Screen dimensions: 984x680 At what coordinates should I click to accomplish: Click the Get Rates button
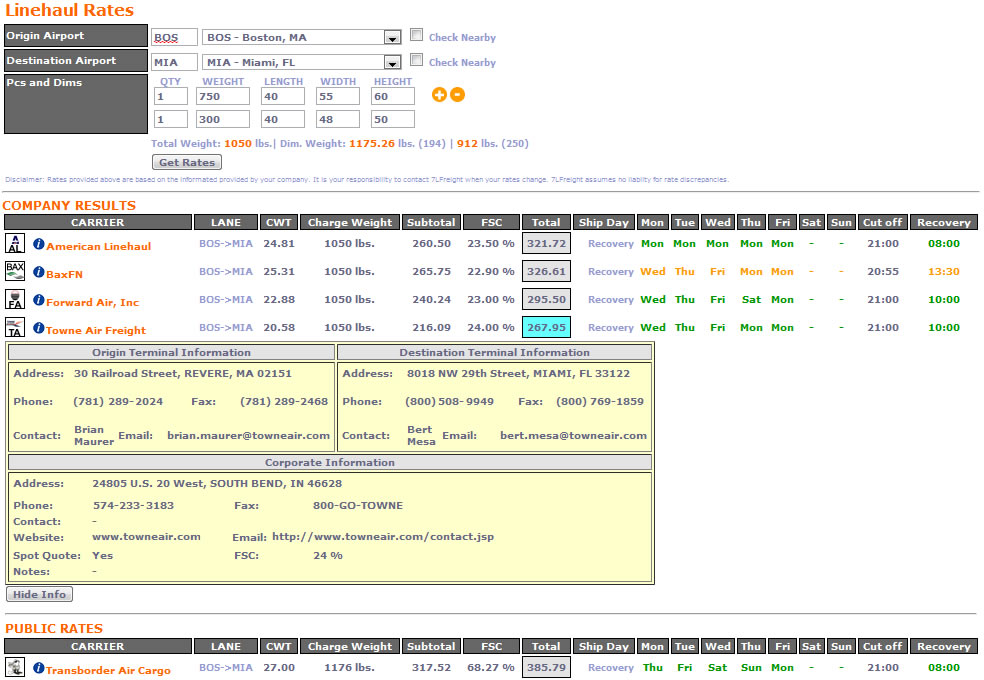[x=187, y=162]
